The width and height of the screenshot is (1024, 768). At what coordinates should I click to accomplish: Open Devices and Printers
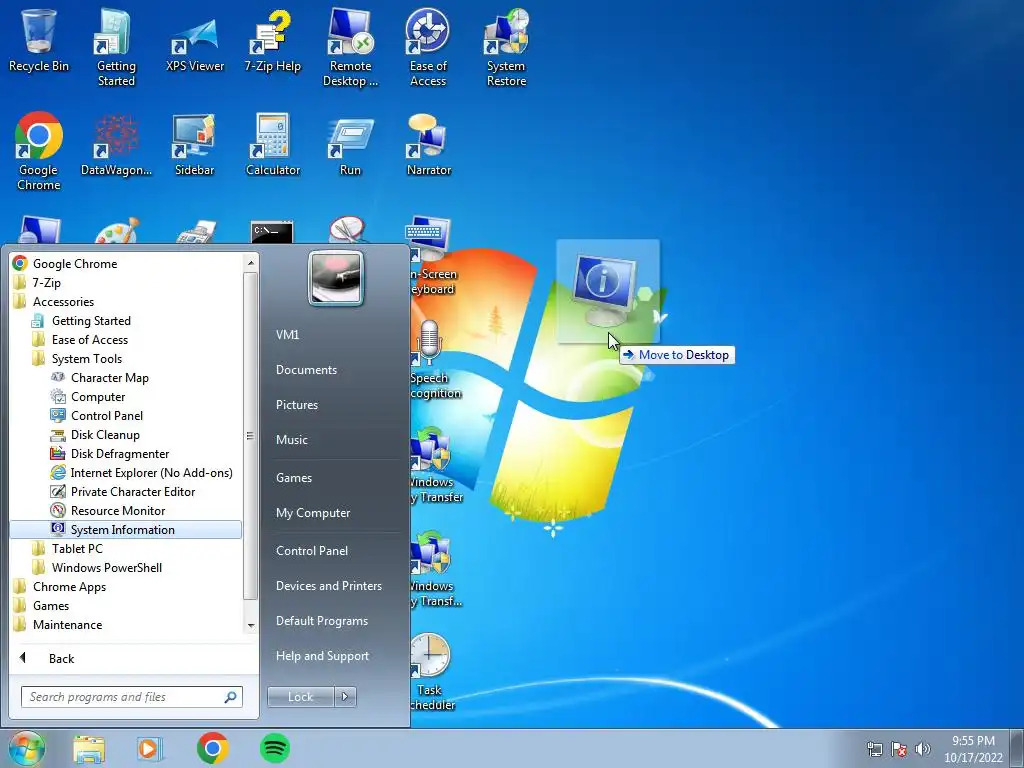328,586
